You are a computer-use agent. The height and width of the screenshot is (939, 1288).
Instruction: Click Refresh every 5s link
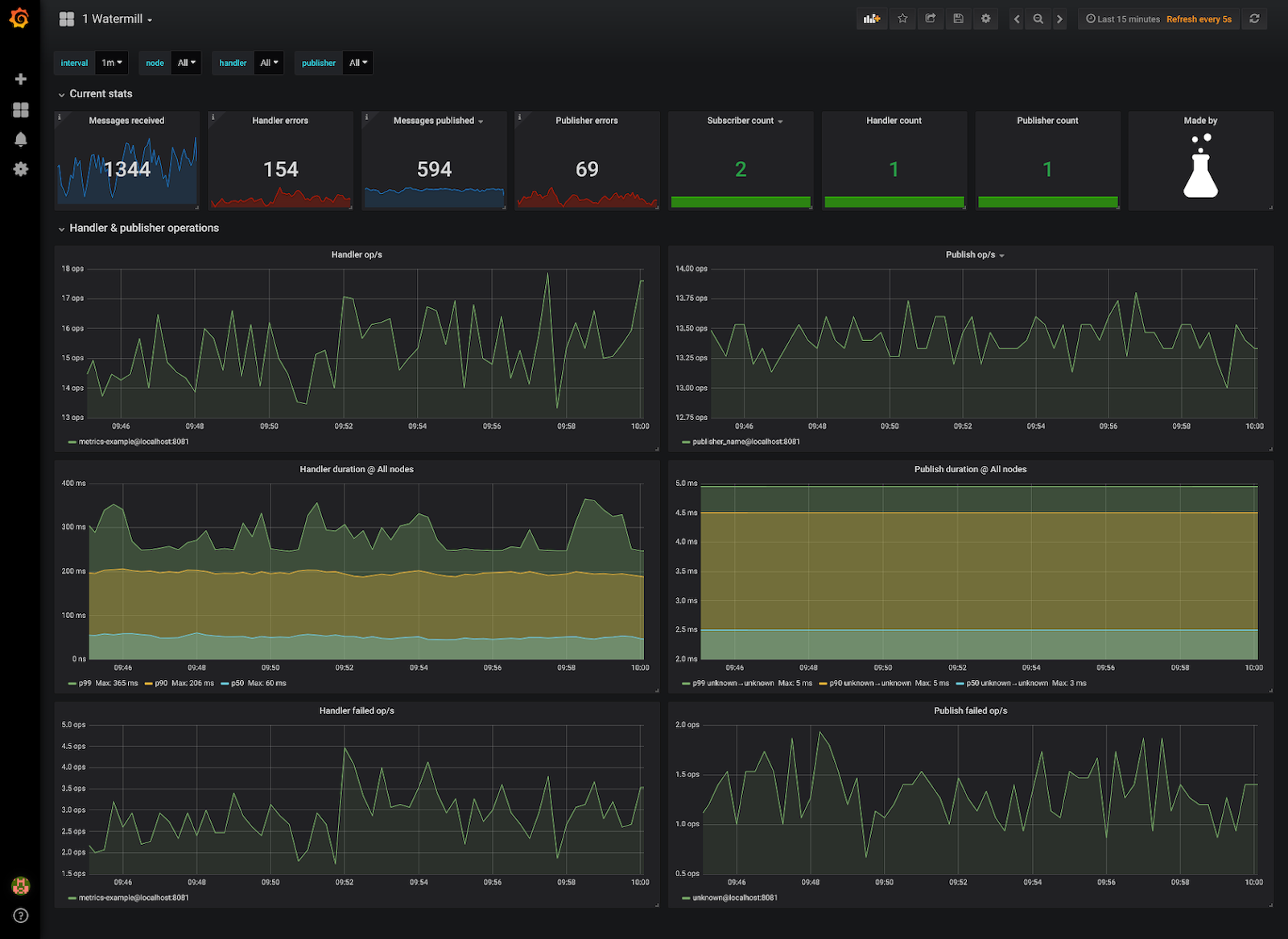pyautogui.click(x=1199, y=19)
